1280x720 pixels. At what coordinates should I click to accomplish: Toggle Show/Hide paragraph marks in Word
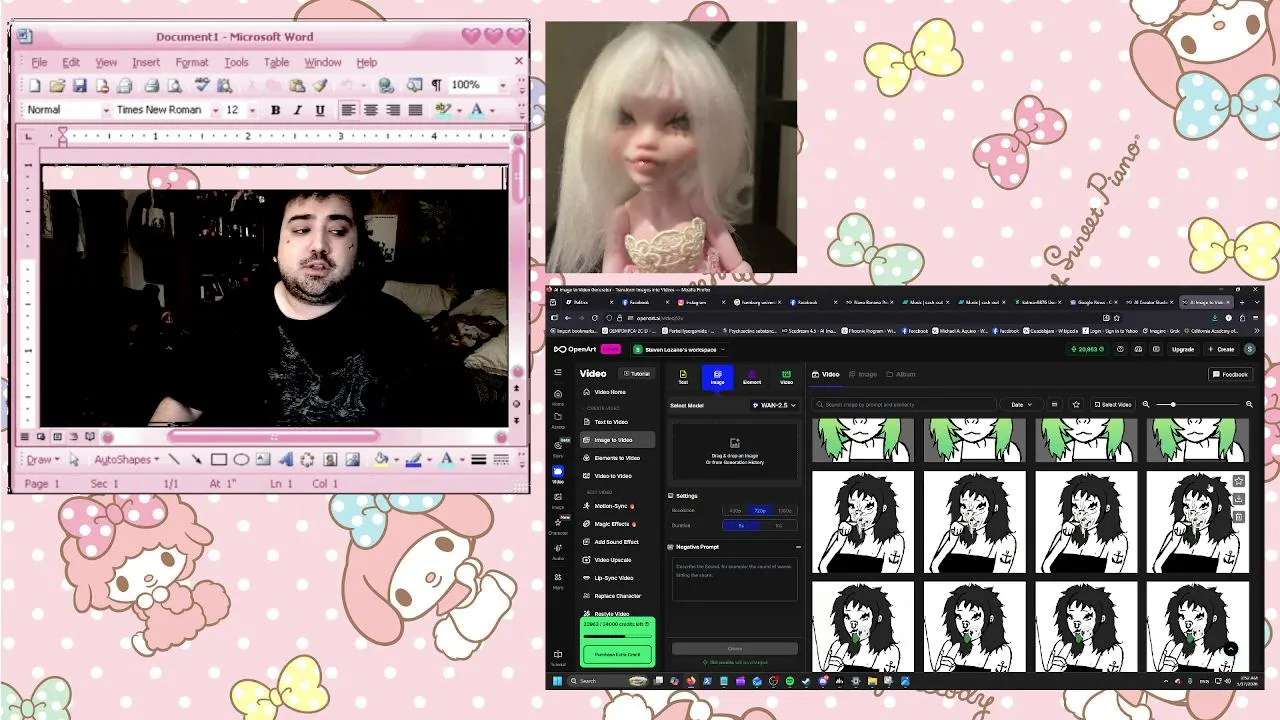point(436,86)
